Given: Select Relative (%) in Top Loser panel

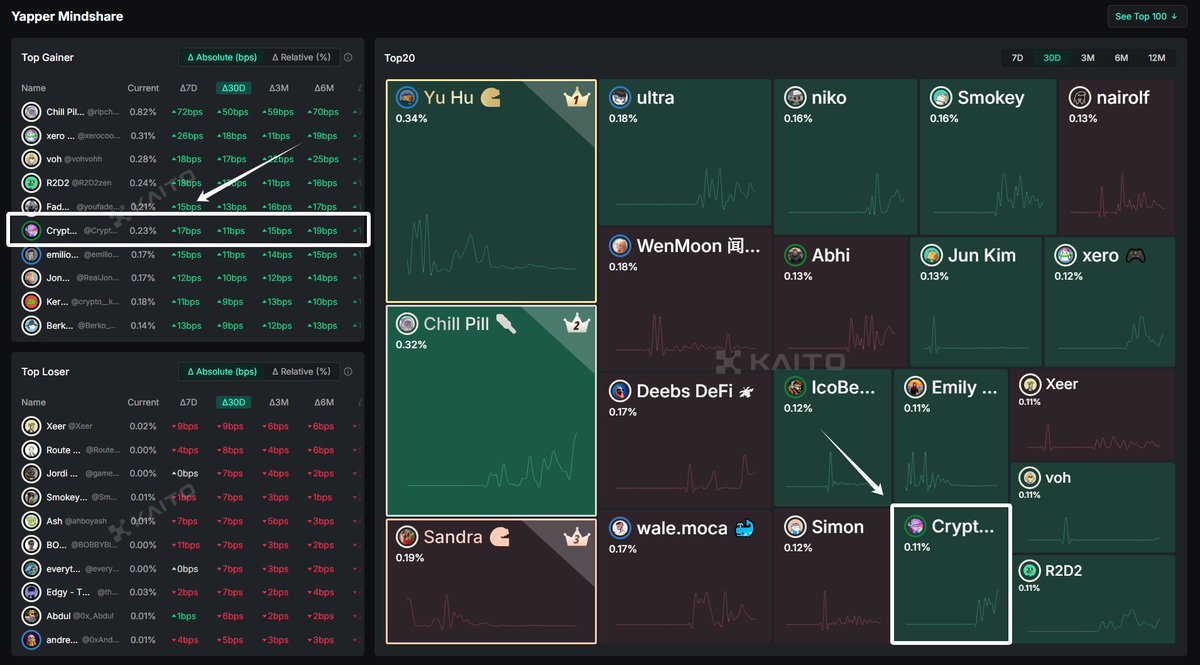Looking at the screenshot, I should [301, 371].
